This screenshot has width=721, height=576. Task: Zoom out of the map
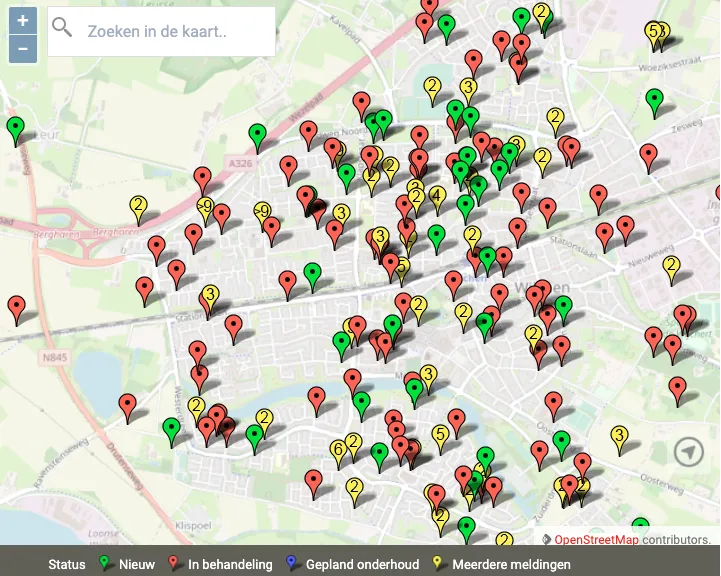(23, 48)
